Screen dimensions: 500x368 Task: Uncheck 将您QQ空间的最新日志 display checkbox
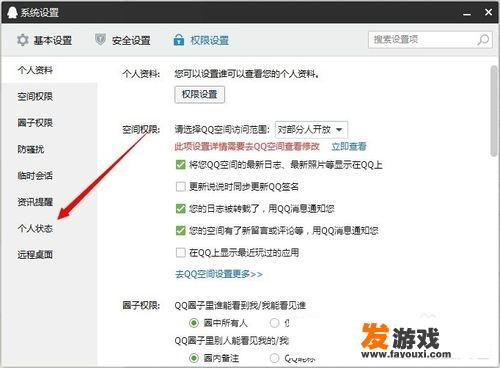click(x=180, y=164)
